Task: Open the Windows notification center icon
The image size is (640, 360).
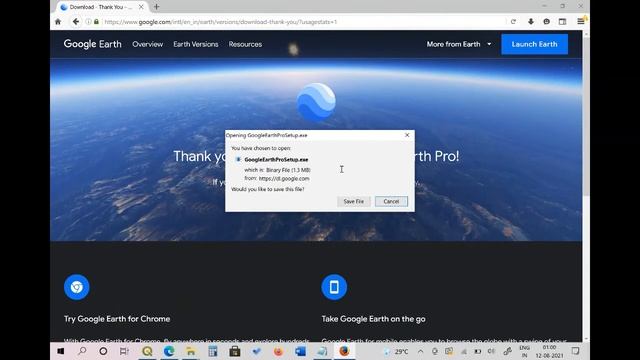Action: pyautogui.click(x=576, y=351)
